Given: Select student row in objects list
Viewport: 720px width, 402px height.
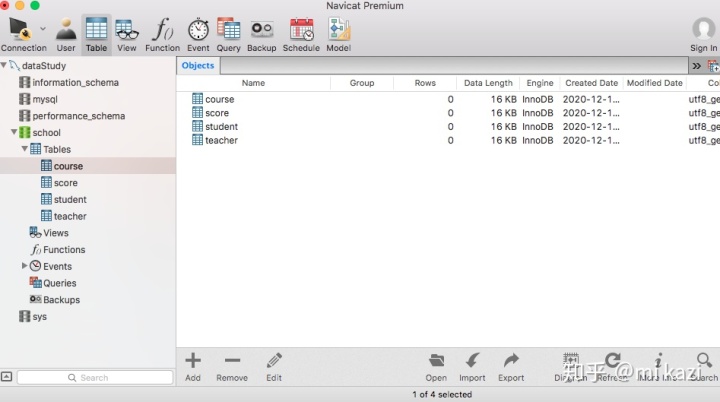Looking at the screenshot, I should coord(448,126).
